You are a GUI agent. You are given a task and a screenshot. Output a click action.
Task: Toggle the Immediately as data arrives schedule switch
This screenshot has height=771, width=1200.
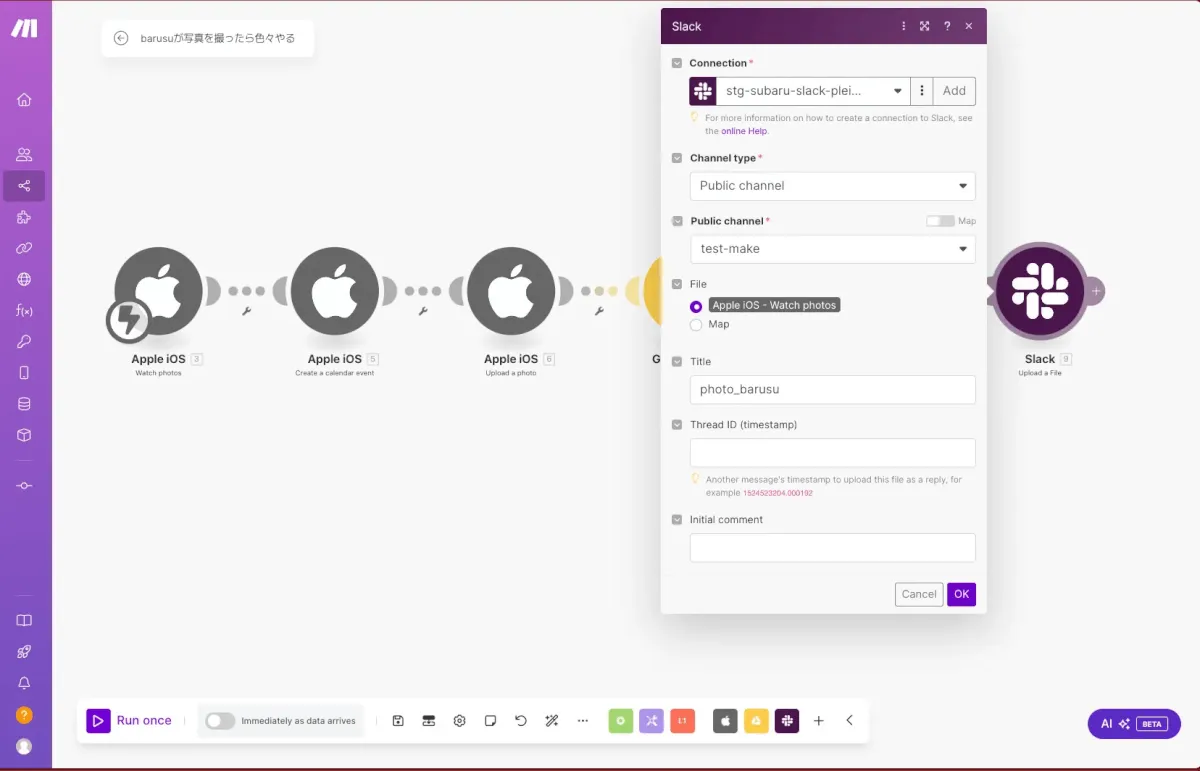tap(220, 721)
